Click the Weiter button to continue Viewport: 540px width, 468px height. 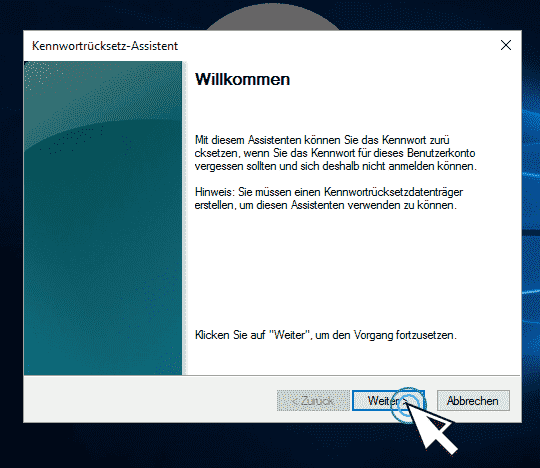tap(388, 401)
